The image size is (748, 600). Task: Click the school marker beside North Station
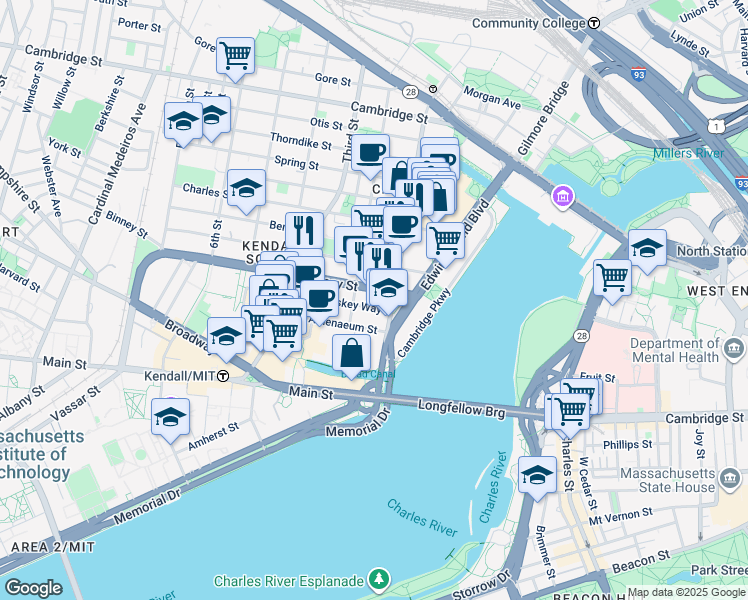[647, 248]
